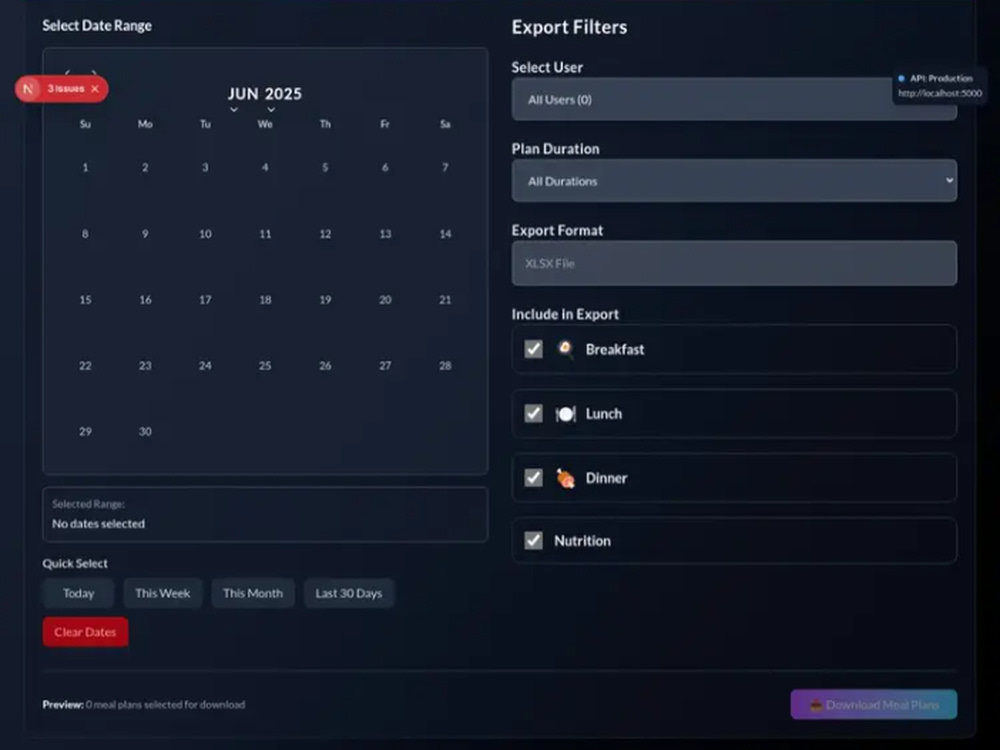Pick date 13 in calendar

tap(385, 234)
